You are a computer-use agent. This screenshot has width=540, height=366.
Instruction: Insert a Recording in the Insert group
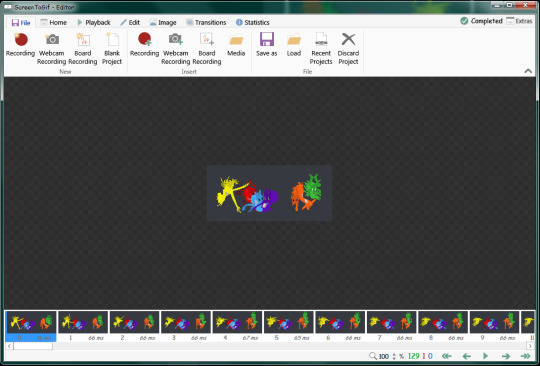tap(144, 45)
